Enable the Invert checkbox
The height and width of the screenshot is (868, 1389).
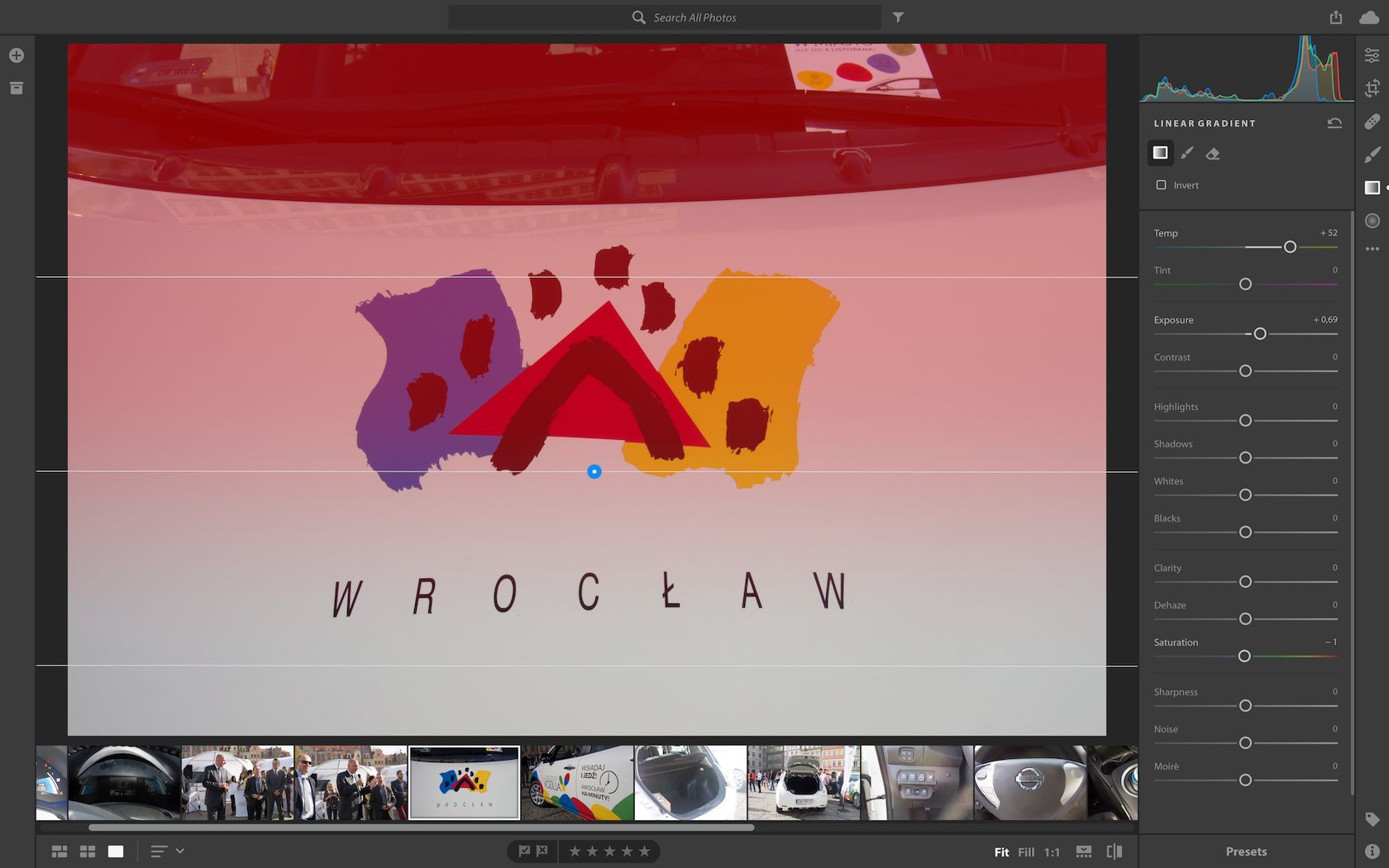(x=1161, y=185)
